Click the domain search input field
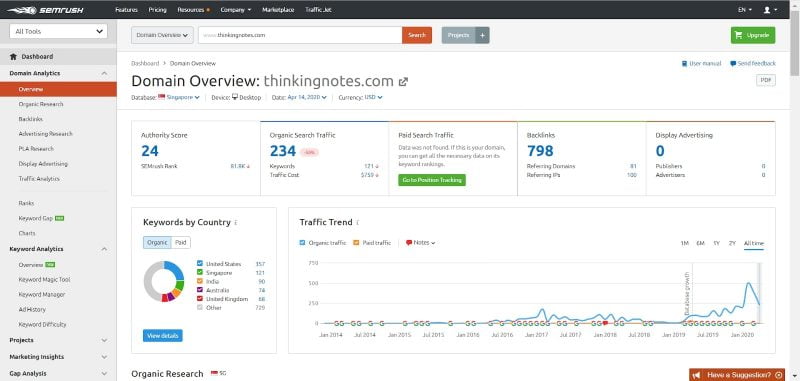The height and width of the screenshot is (381, 800). (x=300, y=35)
